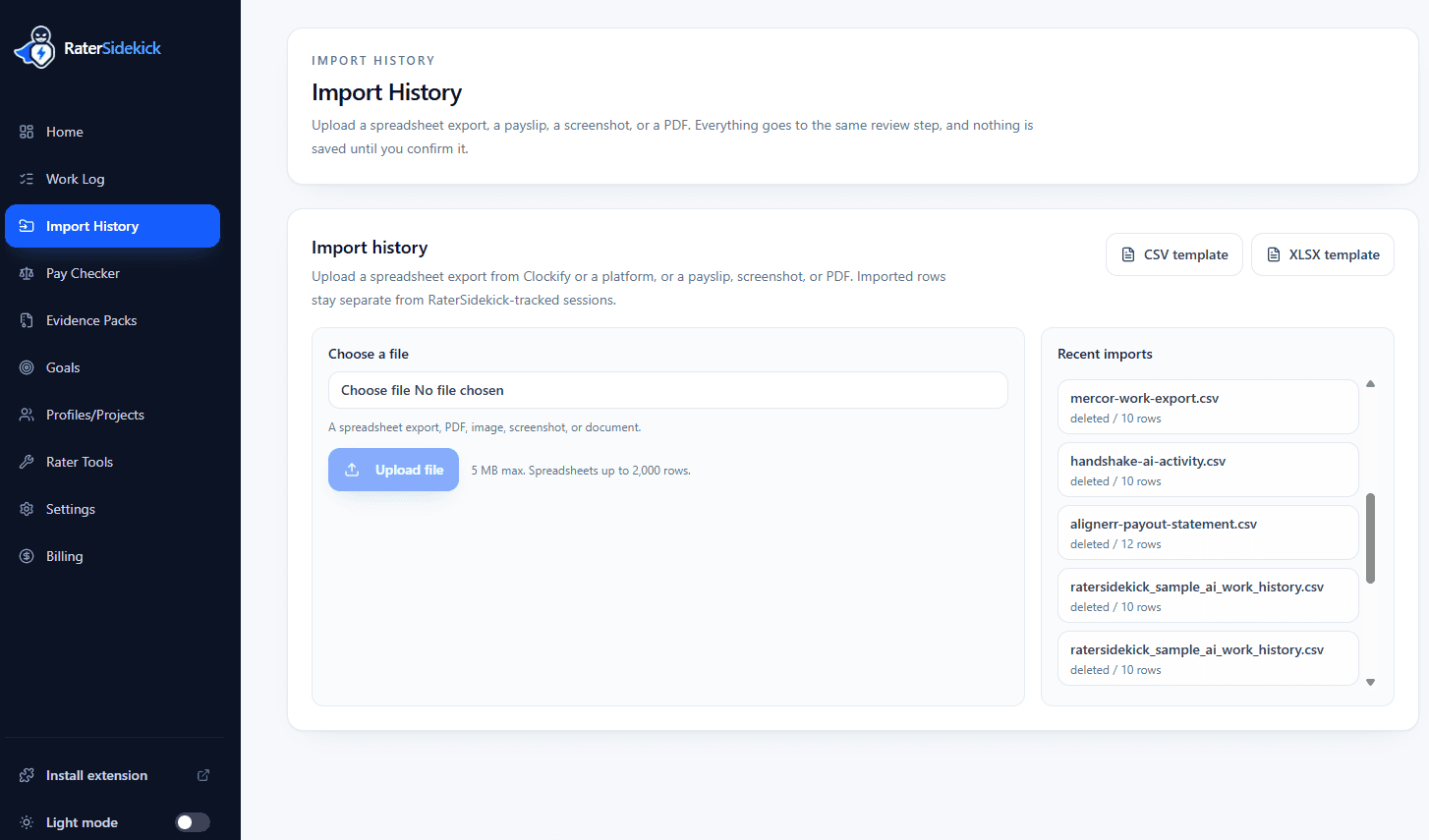Click the external link icon beside Install extension
The height and width of the screenshot is (840, 1429).
click(x=203, y=775)
